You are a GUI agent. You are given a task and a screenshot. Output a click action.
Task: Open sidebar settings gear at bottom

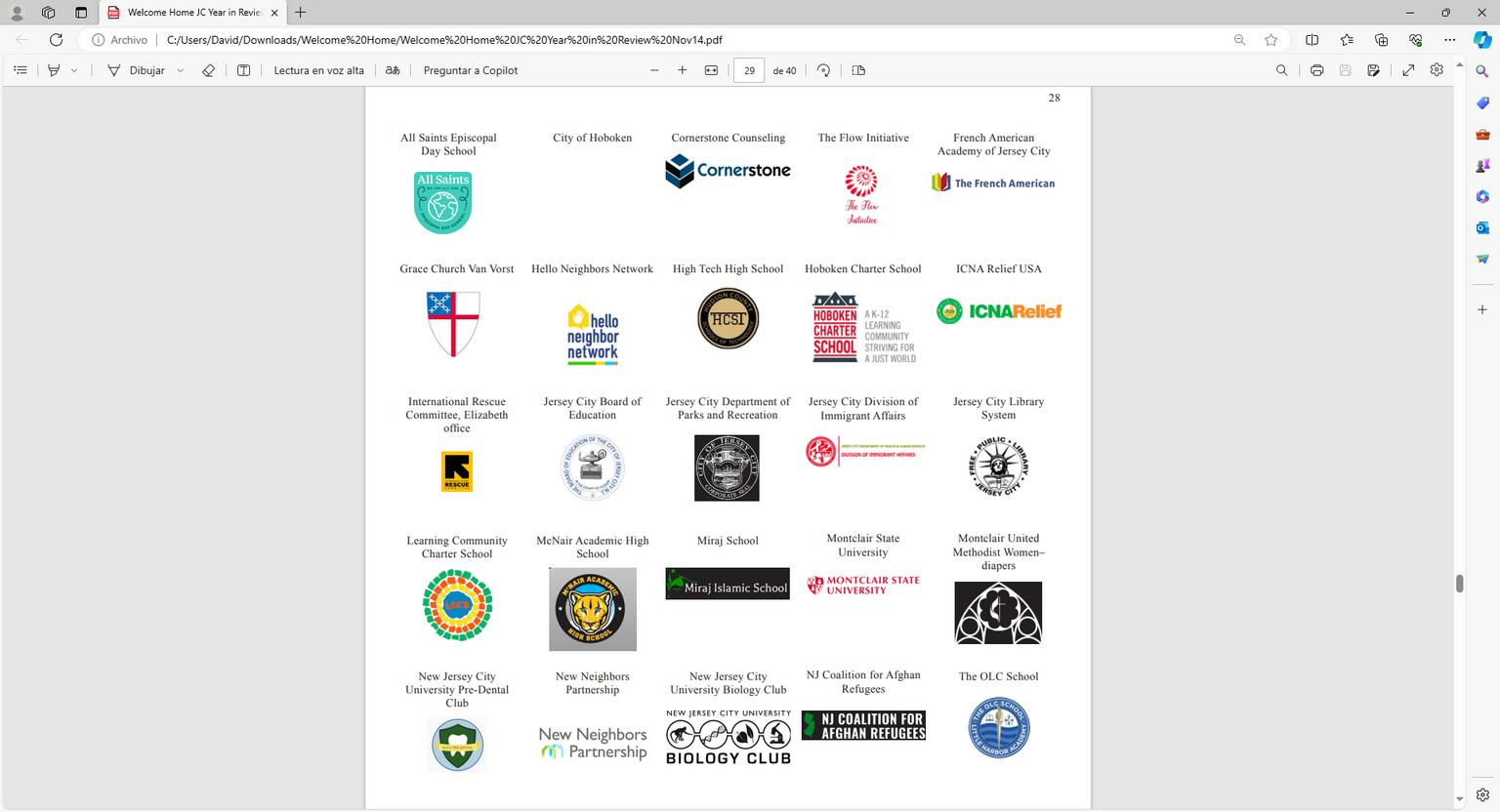(1482, 795)
